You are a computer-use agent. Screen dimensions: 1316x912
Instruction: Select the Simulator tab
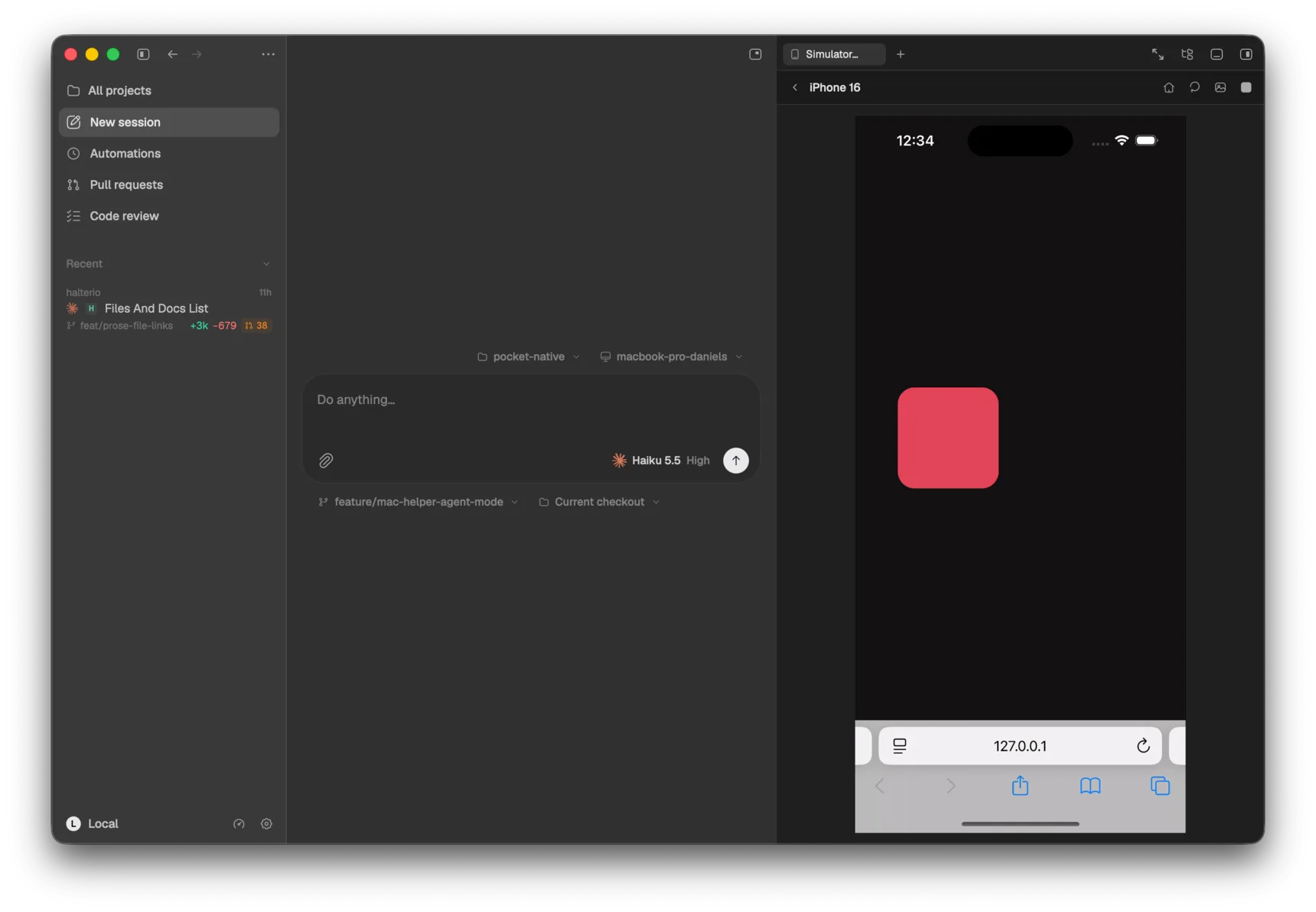pyautogui.click(x=834, y=54)
